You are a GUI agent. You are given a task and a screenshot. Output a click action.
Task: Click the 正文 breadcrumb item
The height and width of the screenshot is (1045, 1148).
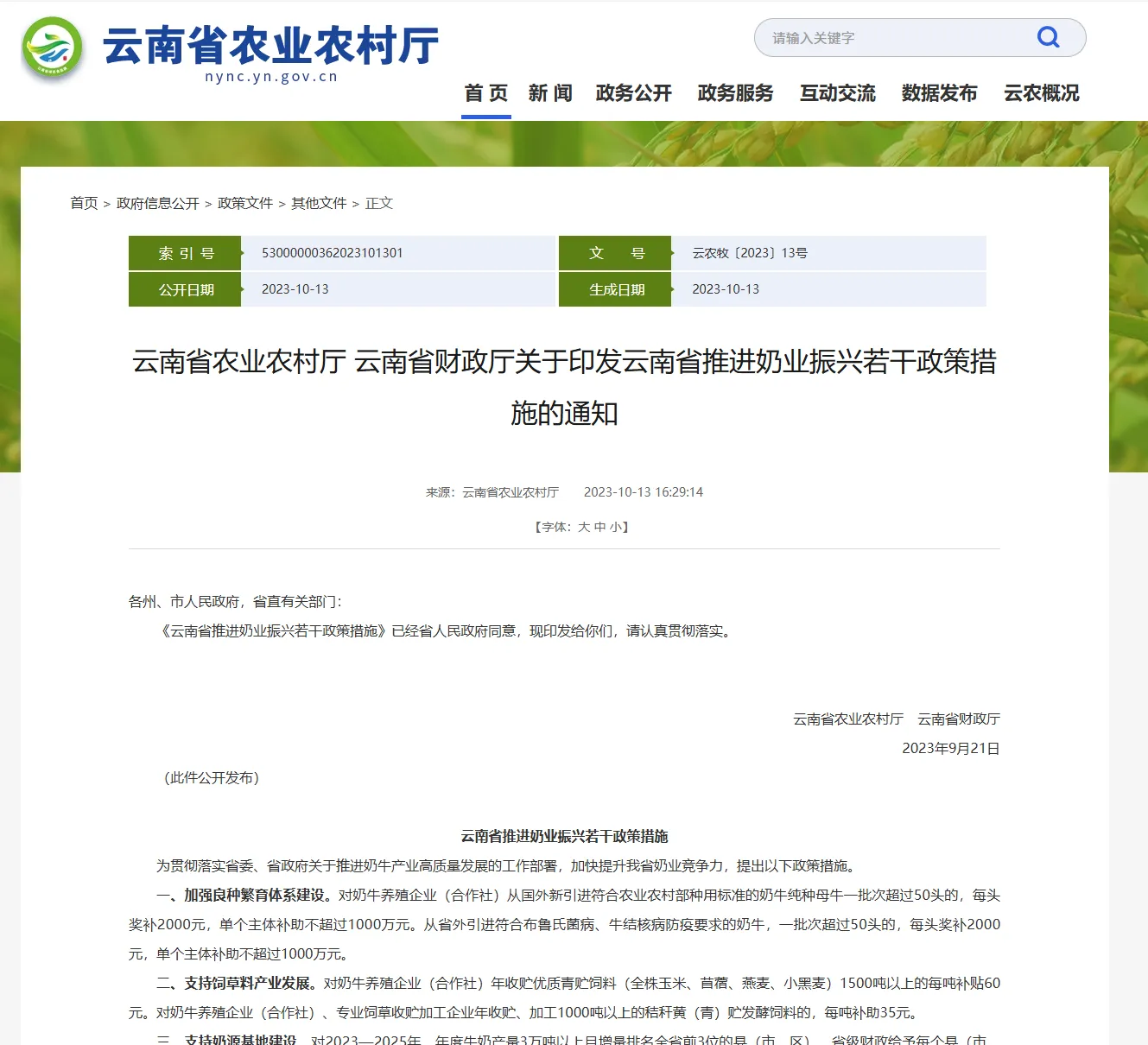(379, 203)
